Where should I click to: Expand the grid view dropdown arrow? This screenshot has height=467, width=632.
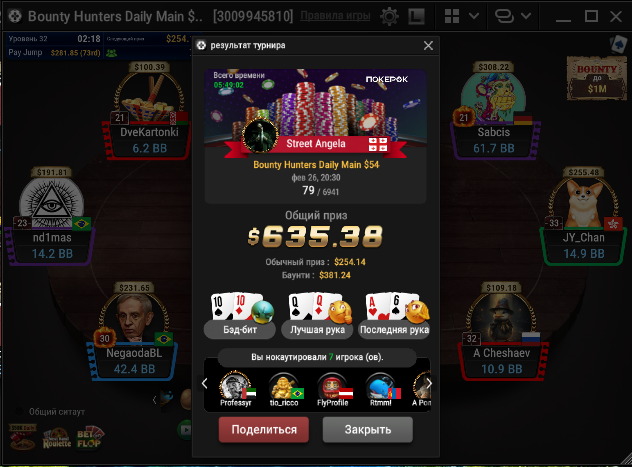(474, 16)
